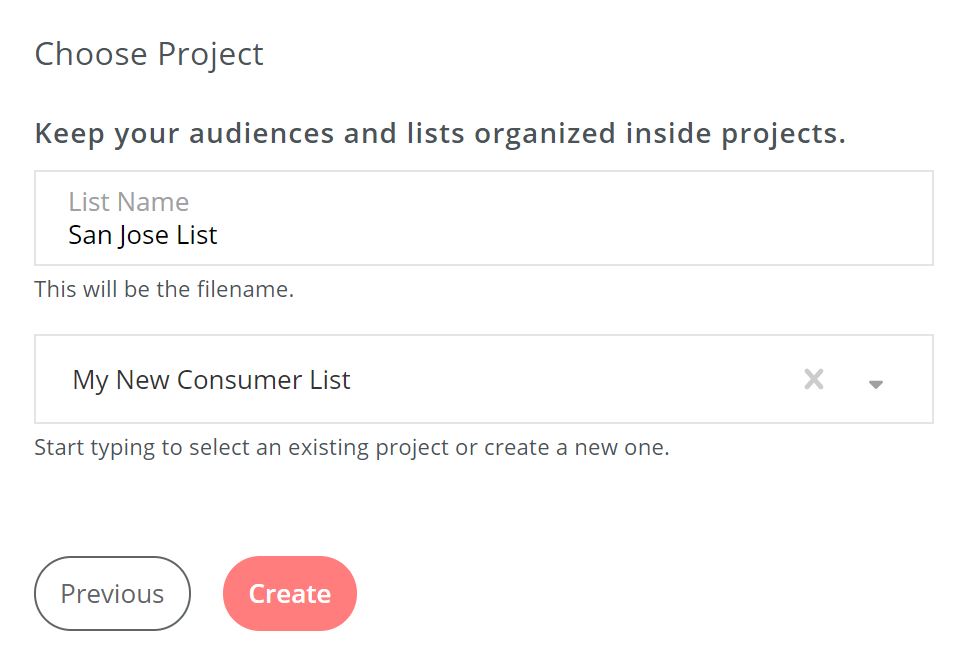The width and height of the screenshot is (979, 649).
Task: Click the small triangle in the project selector
Action: pyautogui.click(x=876, y=383)
